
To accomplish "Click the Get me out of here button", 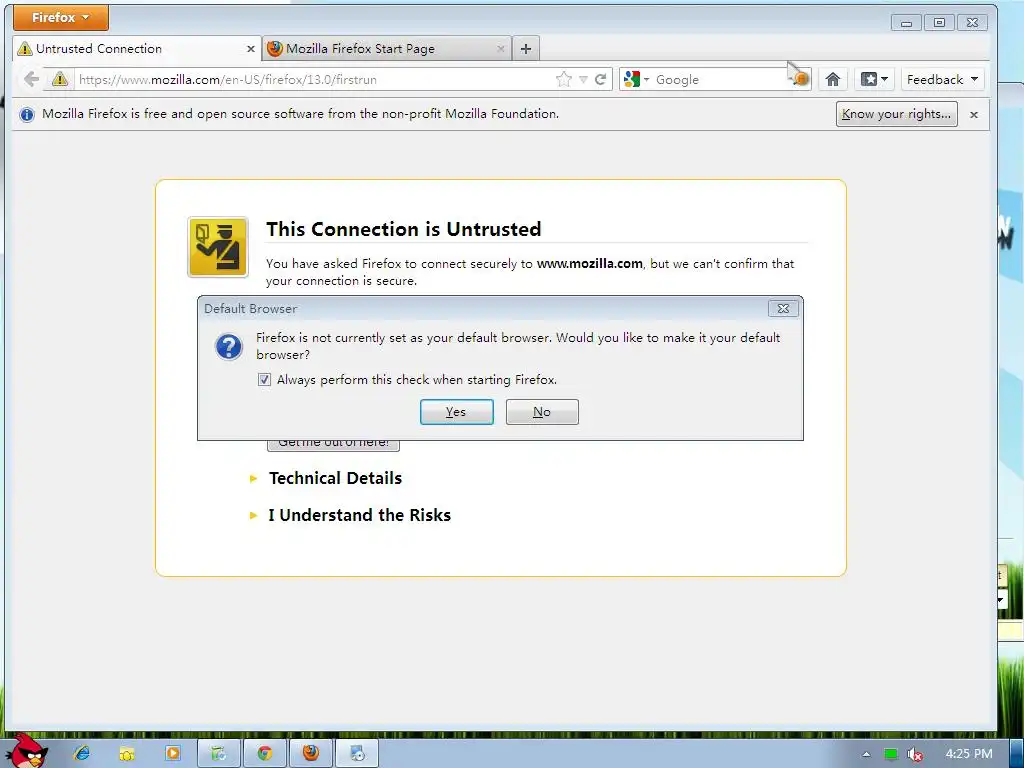I will pyautogui.click(x=333, y=445).
